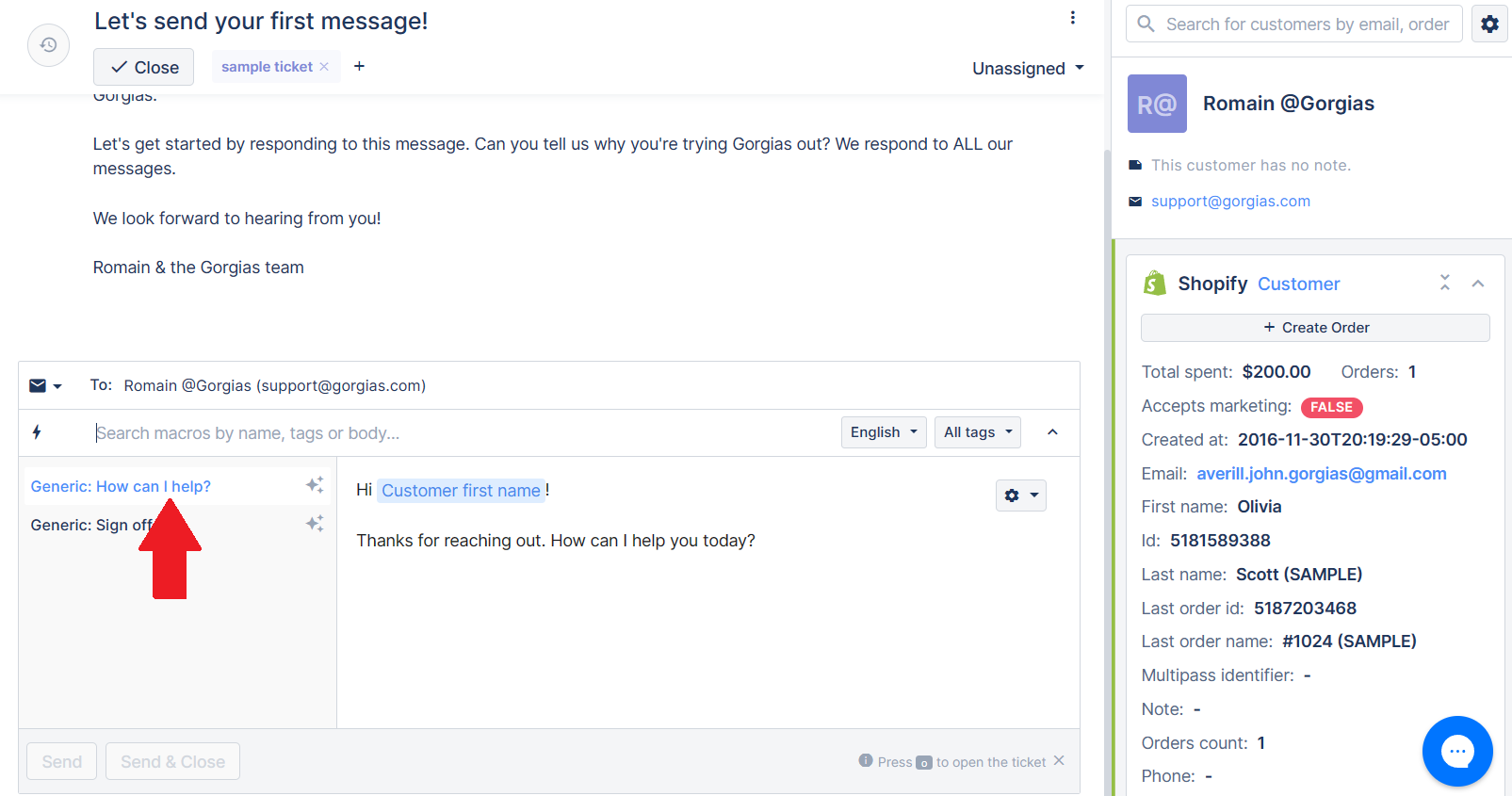Select the sample ticket tag
1512x796 pixels.
(267, 67)
